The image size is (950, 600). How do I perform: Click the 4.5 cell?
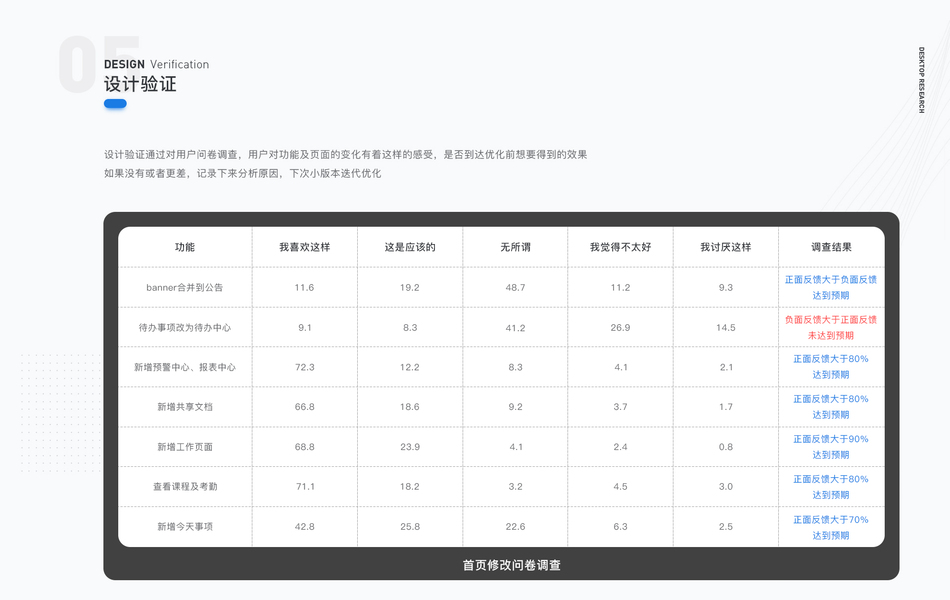620,486
